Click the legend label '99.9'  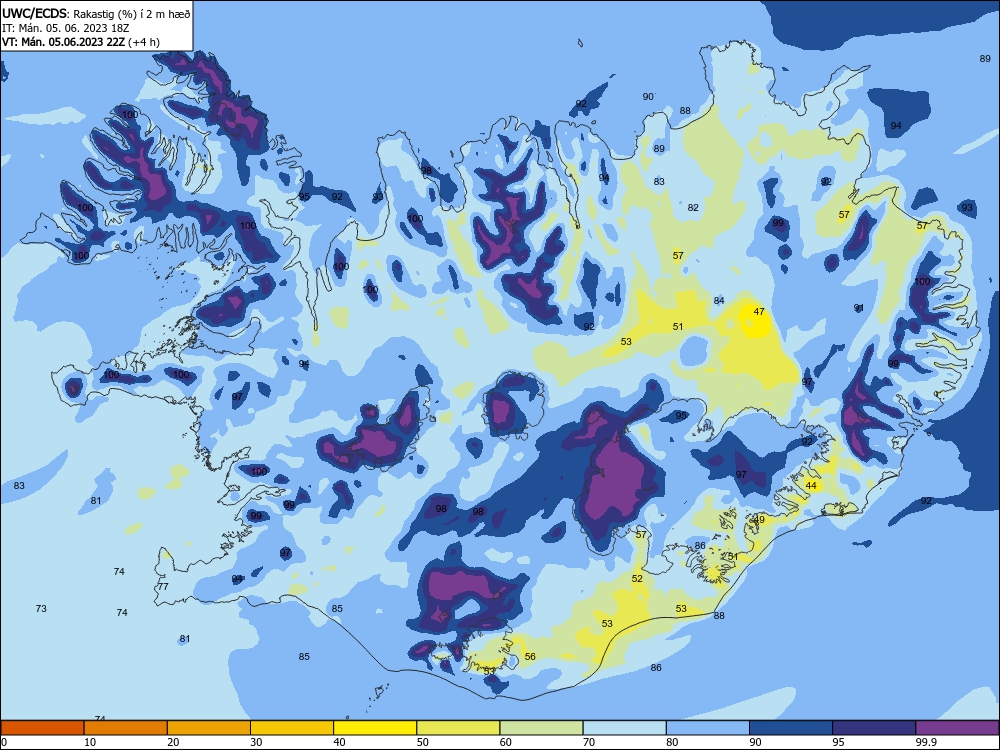[925, 742]
